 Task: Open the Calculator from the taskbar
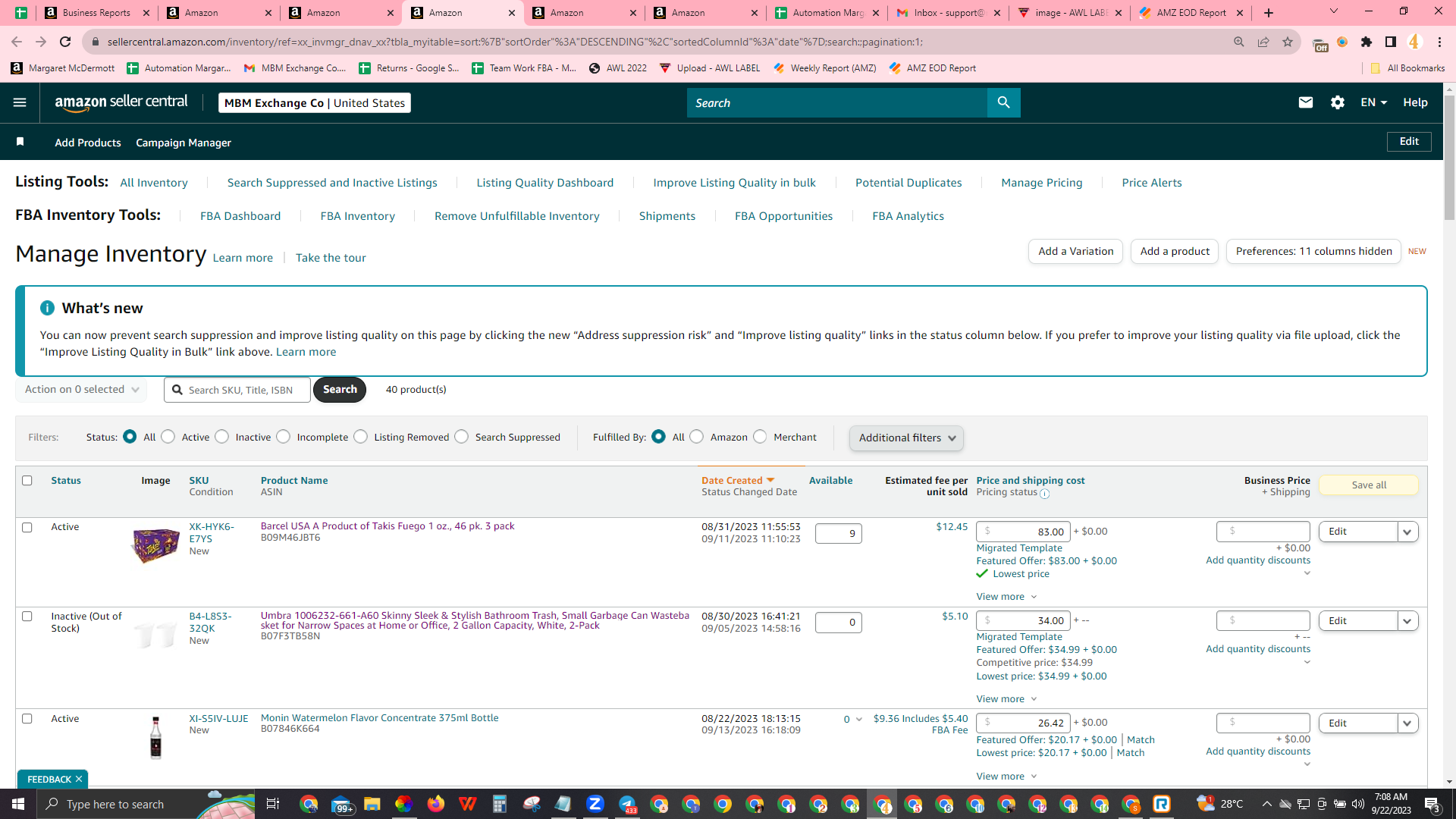(499, 804)
